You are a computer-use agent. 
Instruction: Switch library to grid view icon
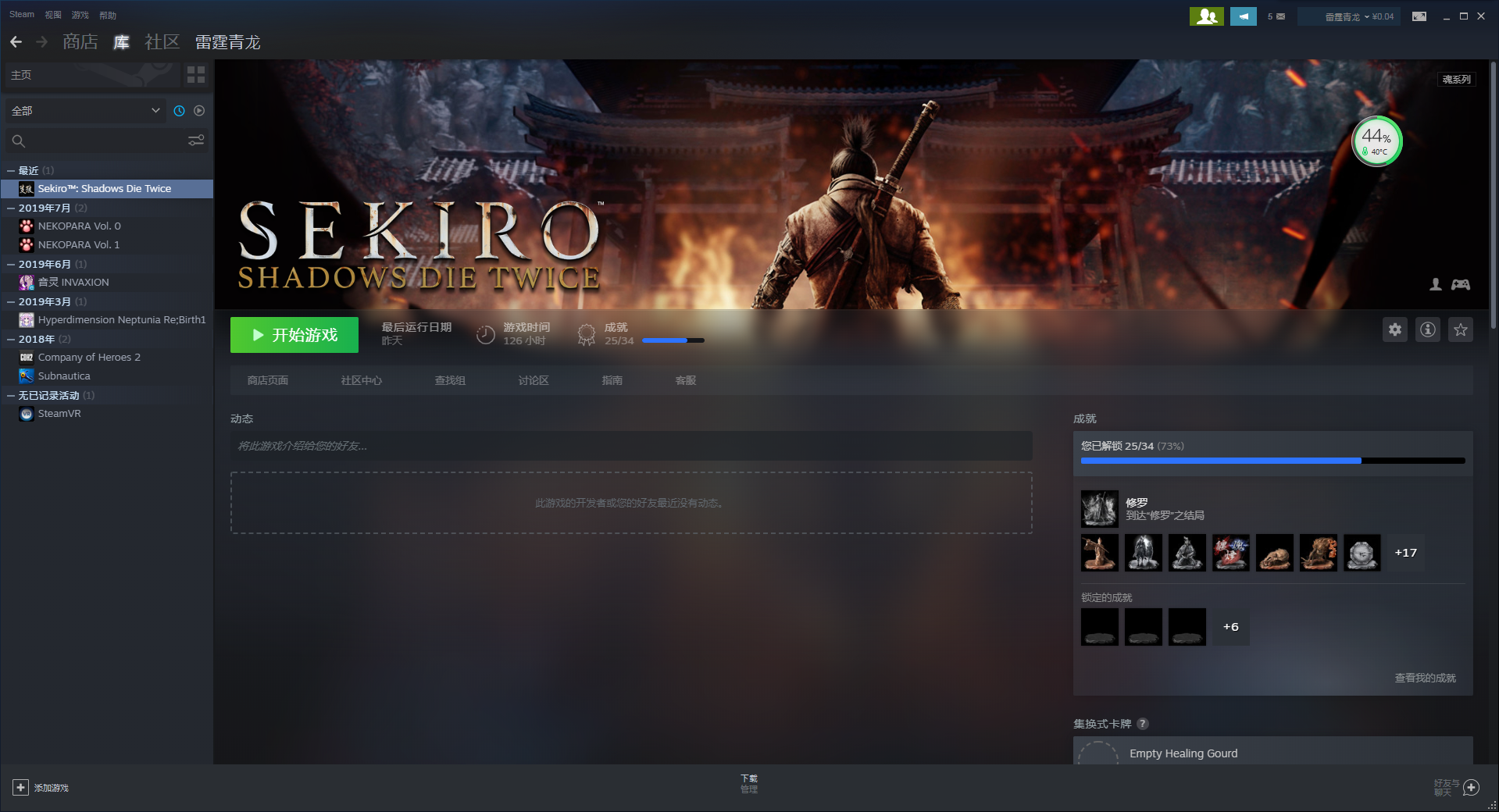[x=196, y=75]
